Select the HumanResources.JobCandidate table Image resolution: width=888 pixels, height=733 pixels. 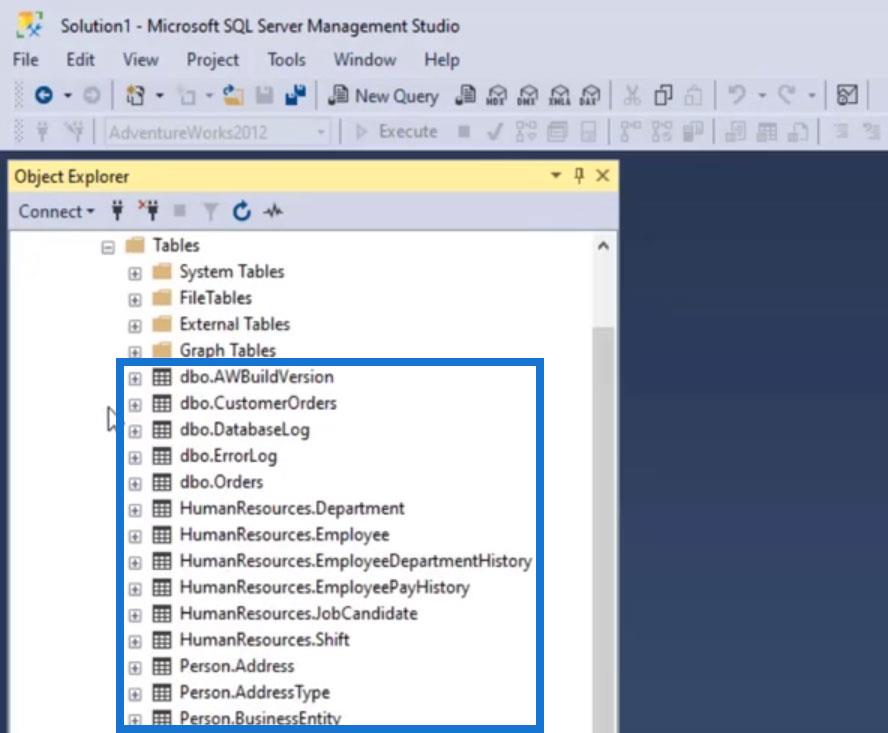click(298, 613)
